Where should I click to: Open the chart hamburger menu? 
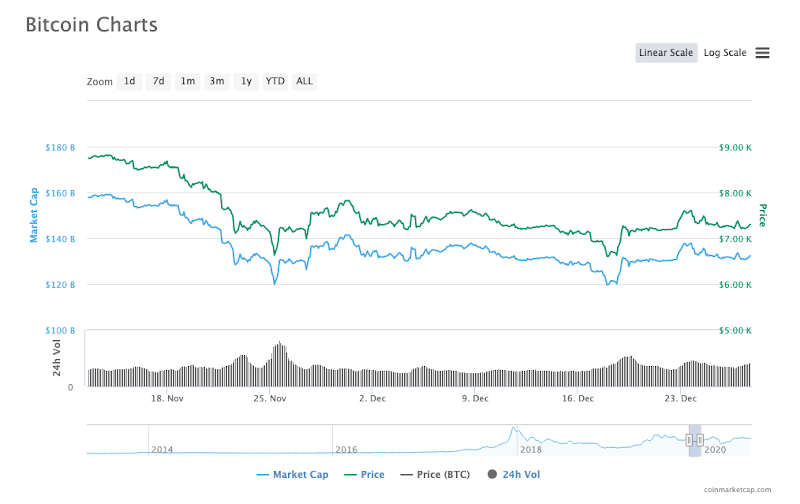pos(762,53)
